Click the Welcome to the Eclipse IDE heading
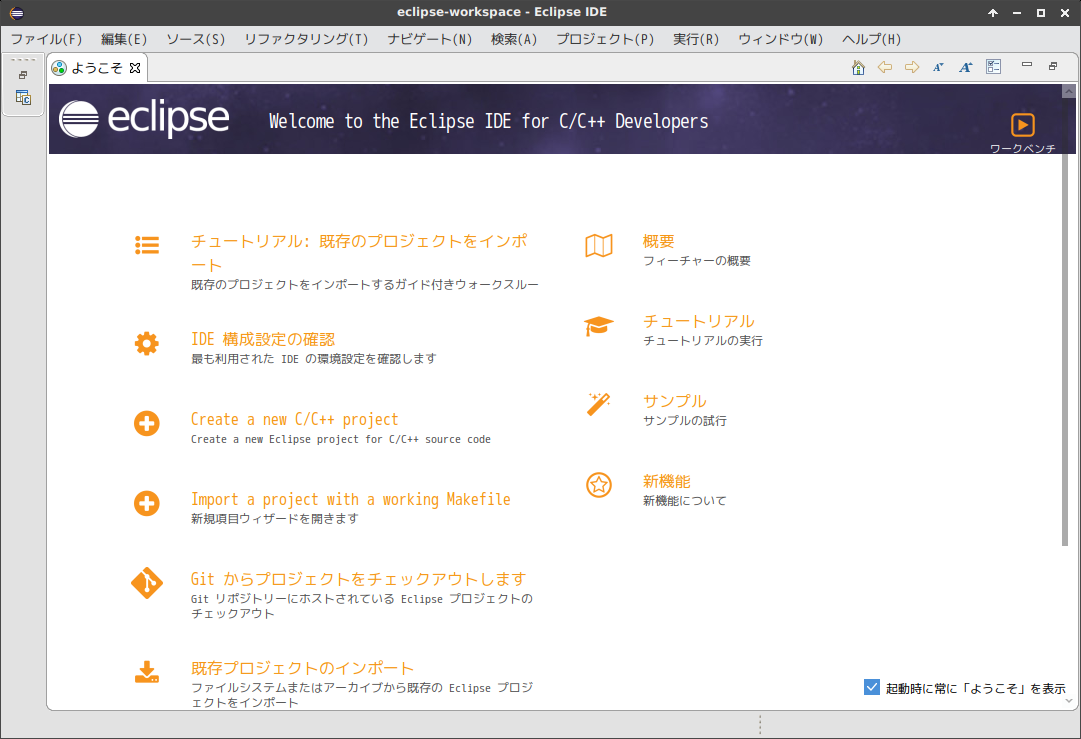1081x739 pixels. coord(488,121)
